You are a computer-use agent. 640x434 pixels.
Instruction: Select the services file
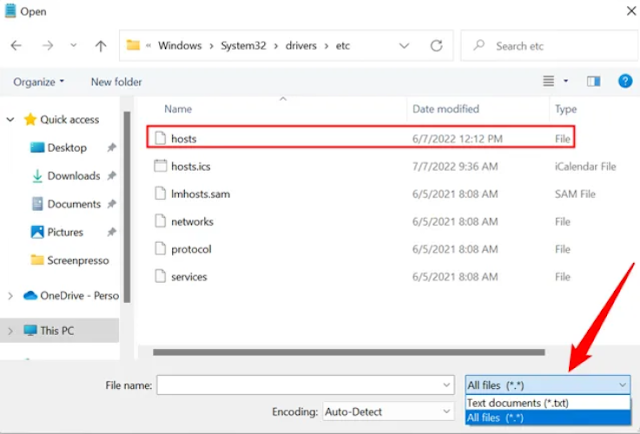point(189,277)
